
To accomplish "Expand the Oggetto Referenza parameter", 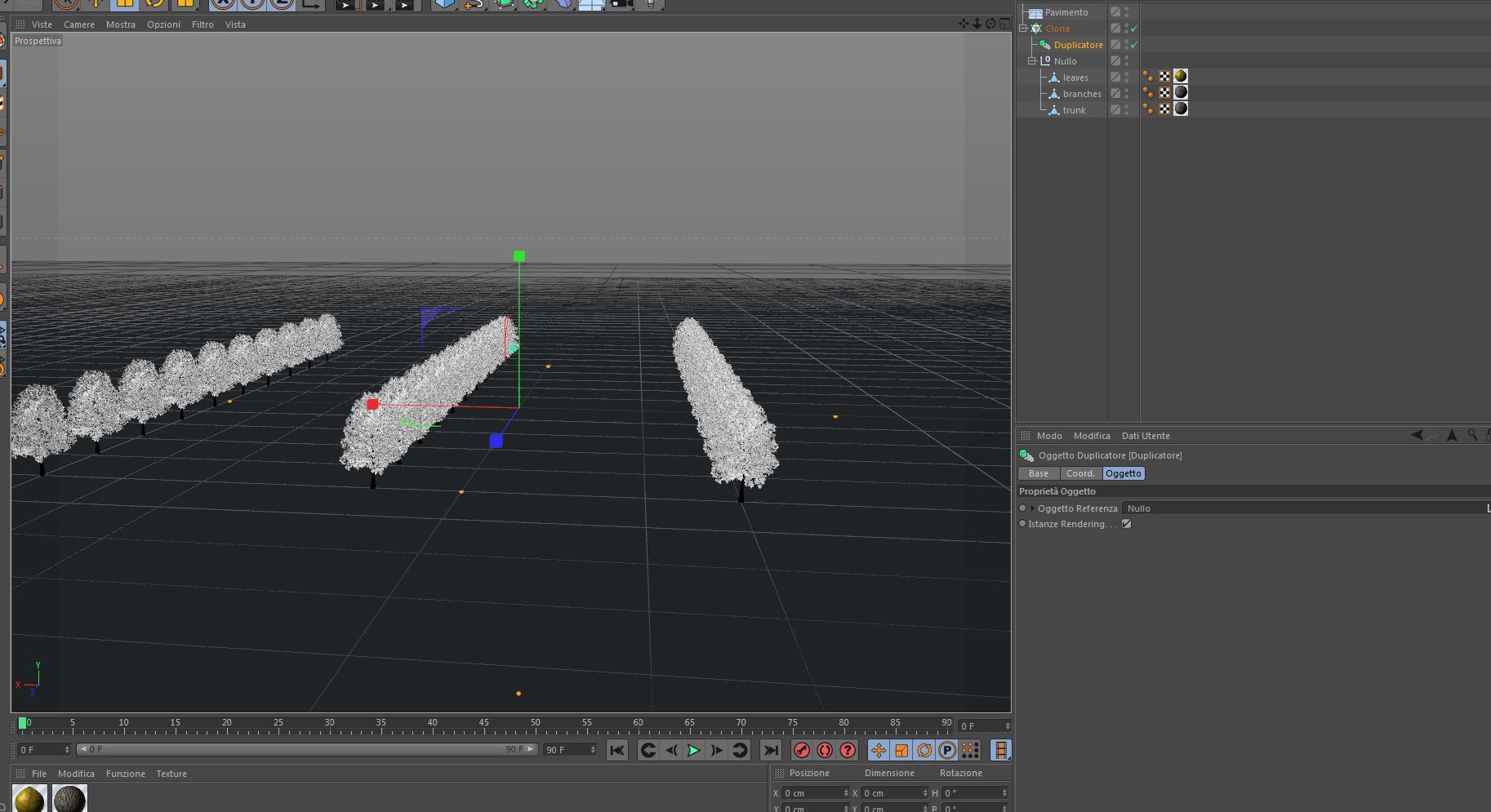I will click(x=1032, y=508).
